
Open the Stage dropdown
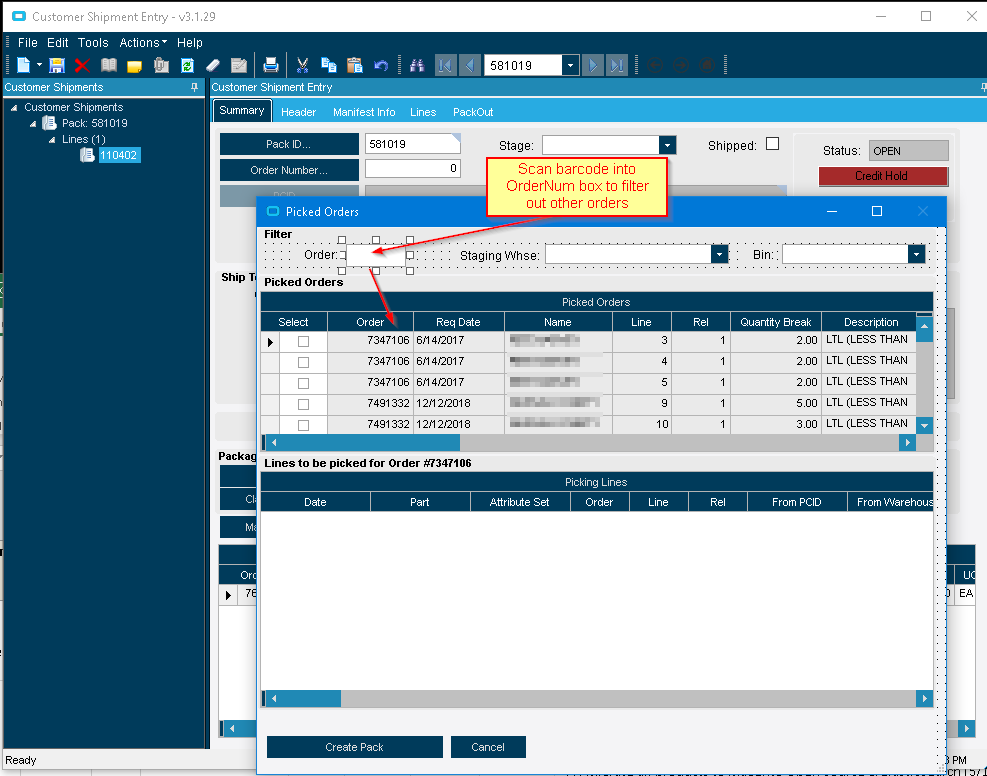[667, 145]
